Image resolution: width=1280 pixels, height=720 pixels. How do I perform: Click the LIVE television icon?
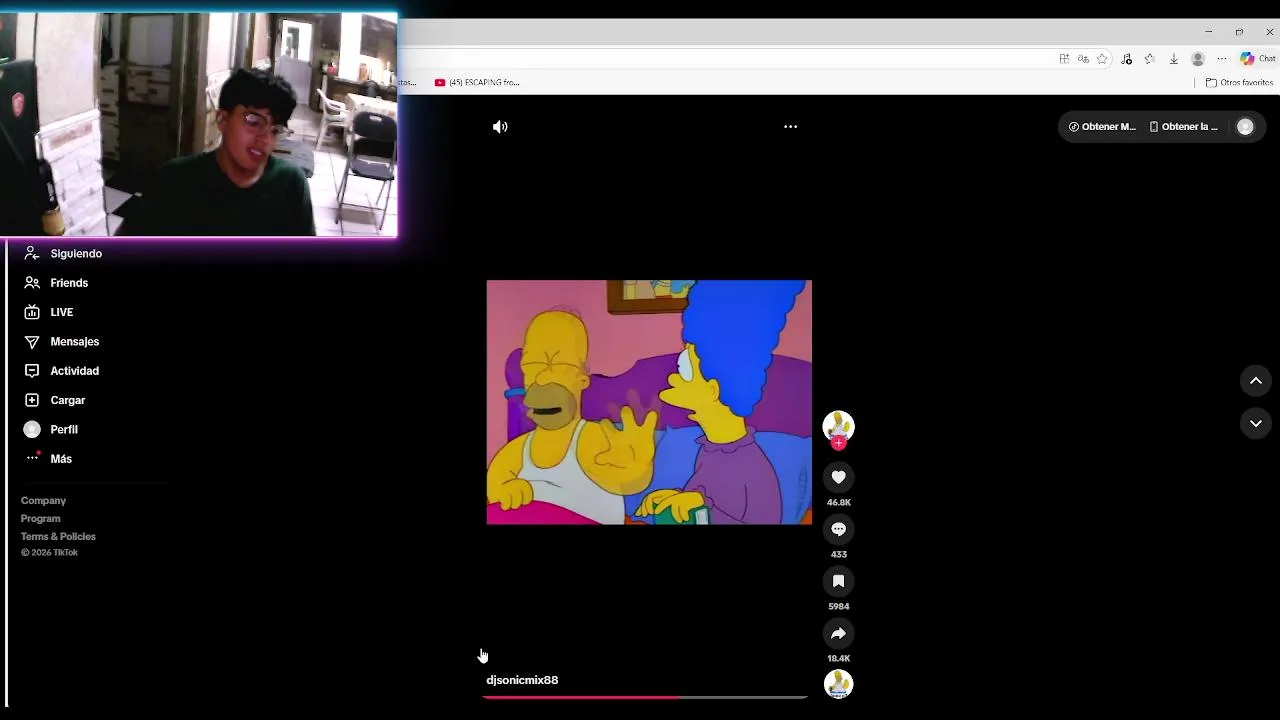click(32, 312)
